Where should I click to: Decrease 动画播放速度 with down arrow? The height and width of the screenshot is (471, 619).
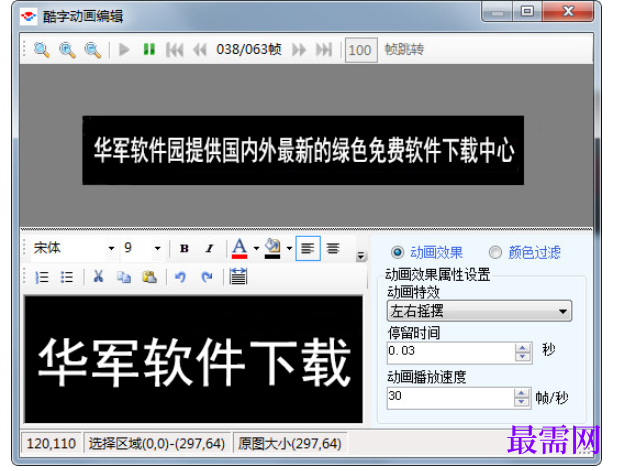[x=521, y=402]
